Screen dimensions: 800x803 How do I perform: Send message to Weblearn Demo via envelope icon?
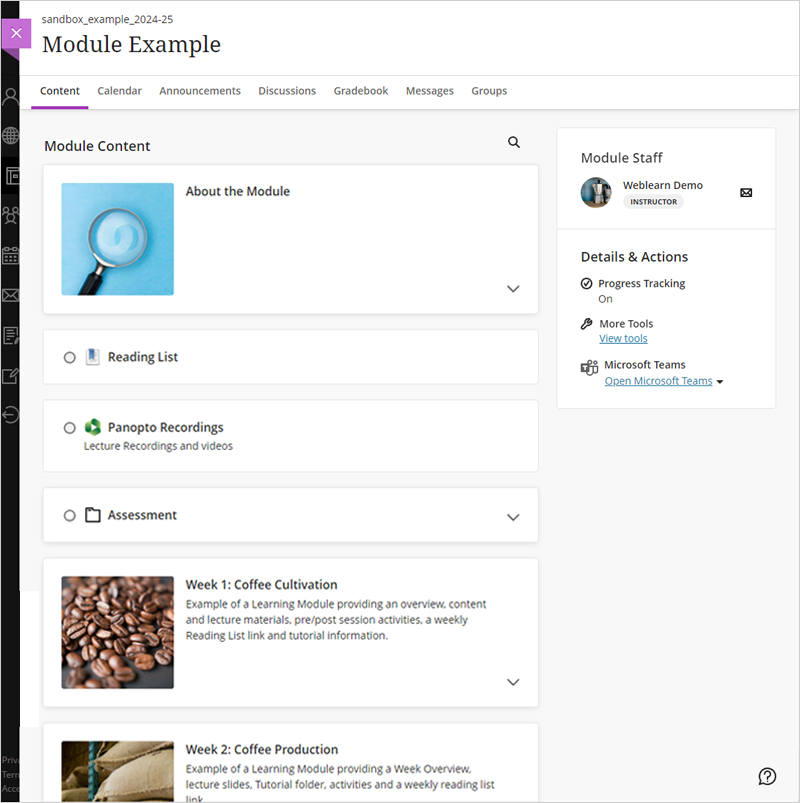(x=746, y=193)
